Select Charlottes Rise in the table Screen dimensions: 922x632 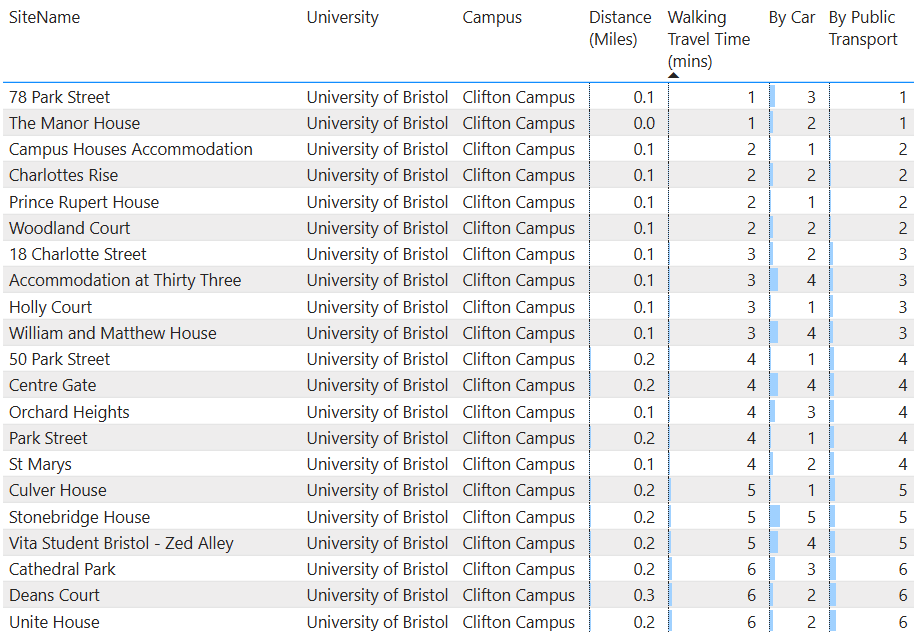[64, 175]
